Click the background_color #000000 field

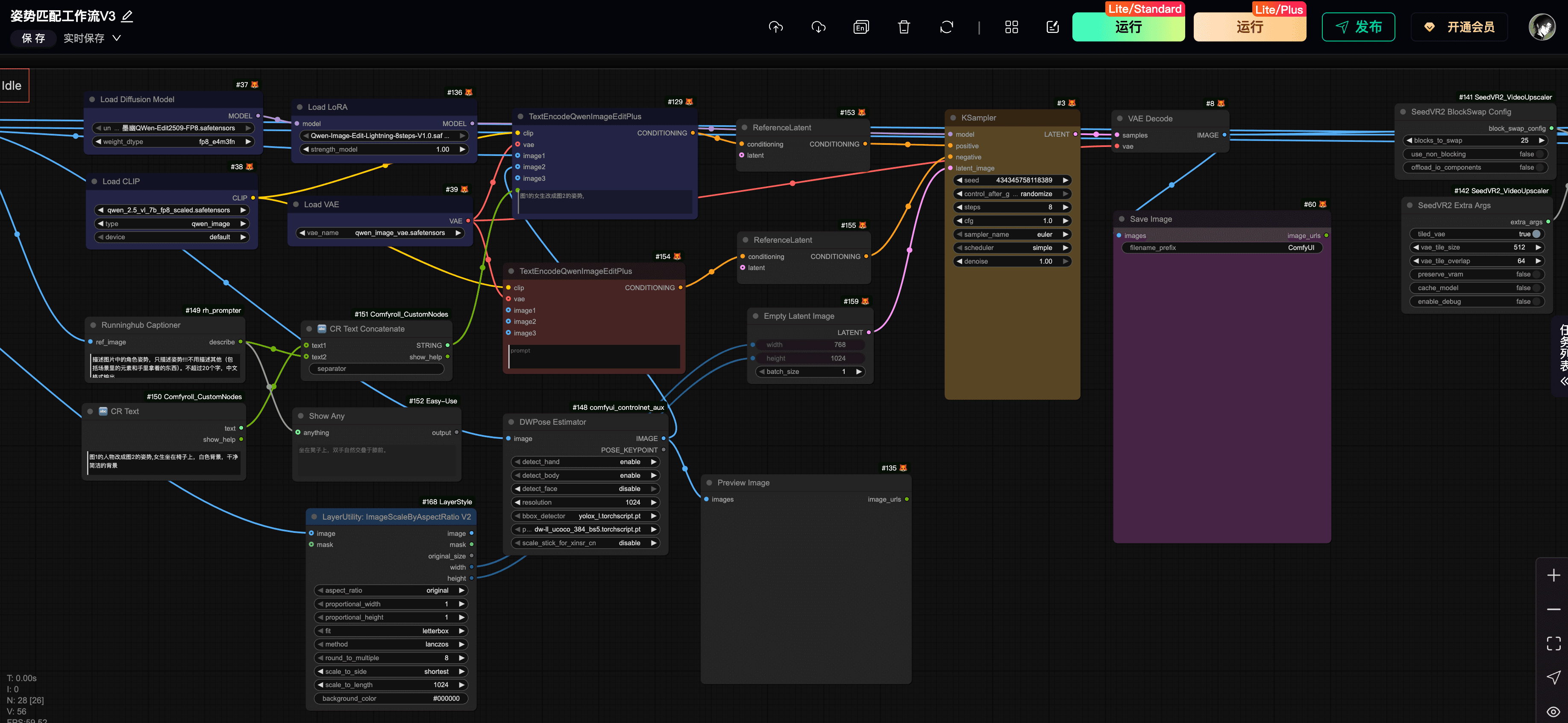[x=391, y=699]
